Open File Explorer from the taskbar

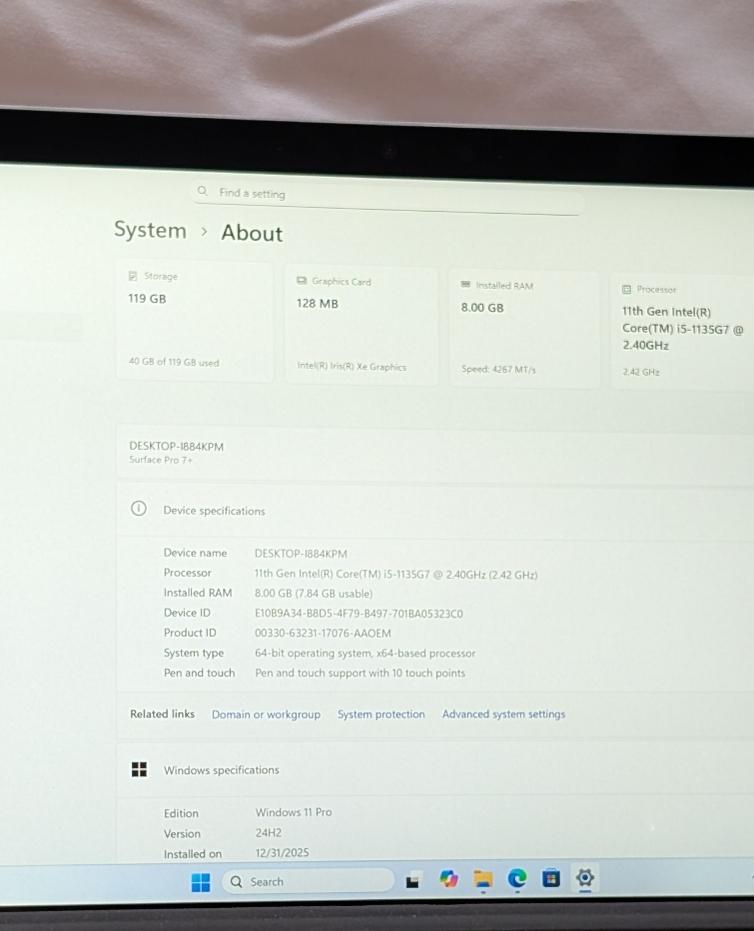point(483,878)
